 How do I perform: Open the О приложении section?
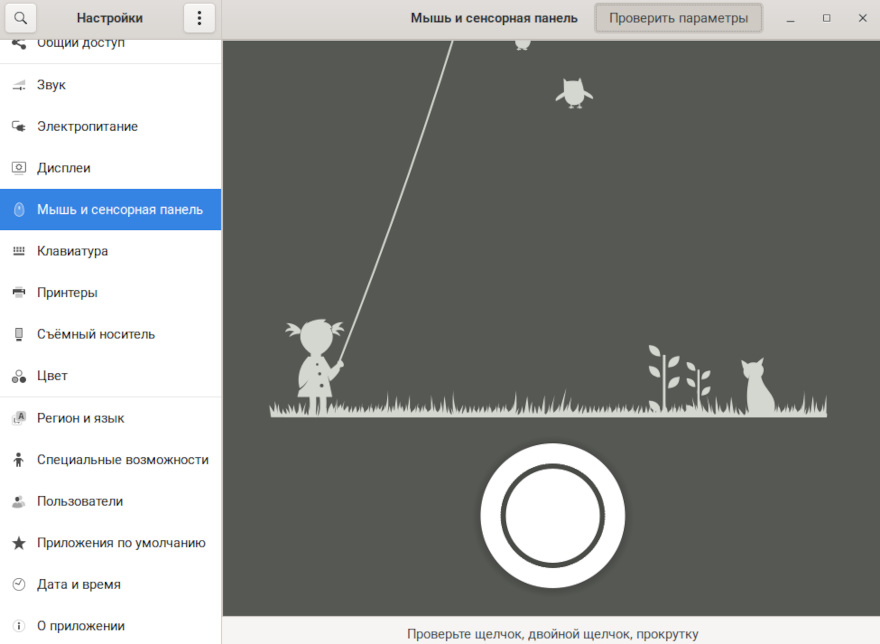[81, 626]
